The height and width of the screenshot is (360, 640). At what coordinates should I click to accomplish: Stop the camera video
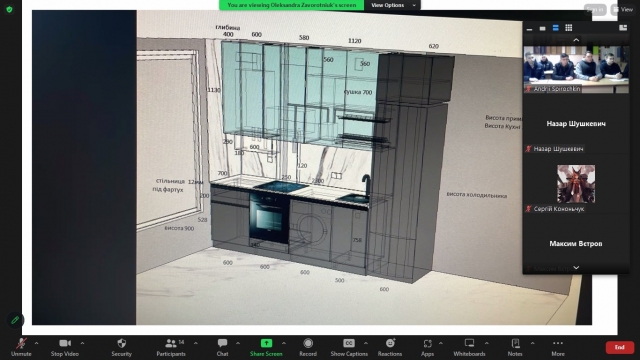pyautogui.click(x=64, y=347)
